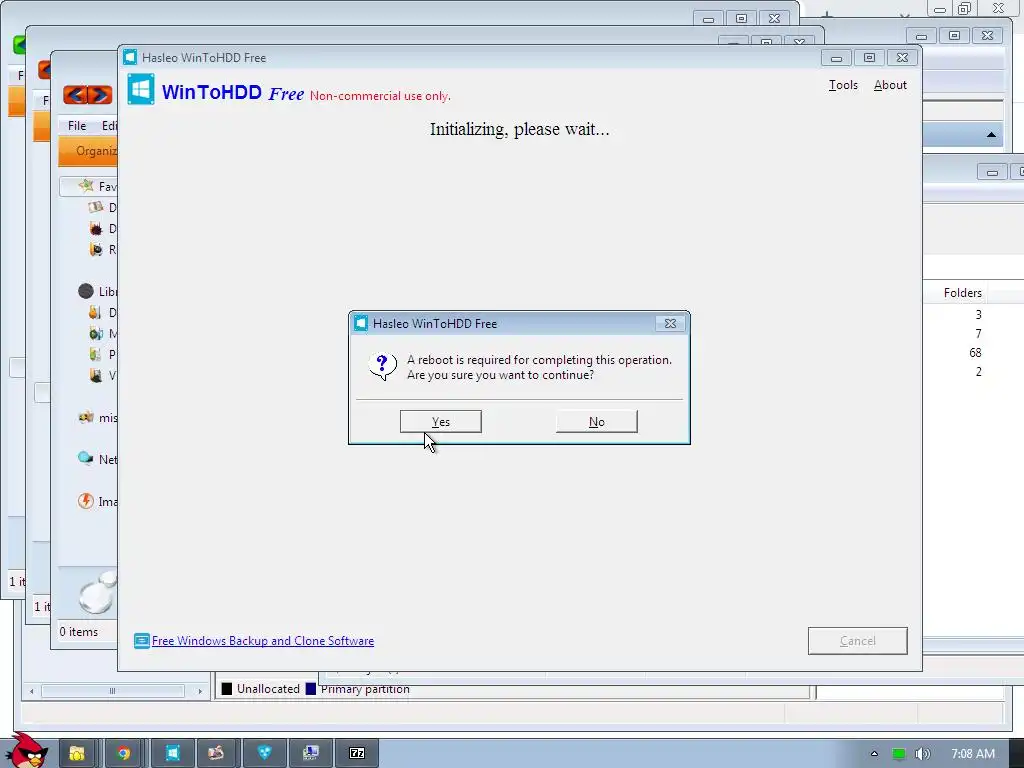Confirm reboot by clicking Yes
1024x768 pixels.
[x=441, y=422]
